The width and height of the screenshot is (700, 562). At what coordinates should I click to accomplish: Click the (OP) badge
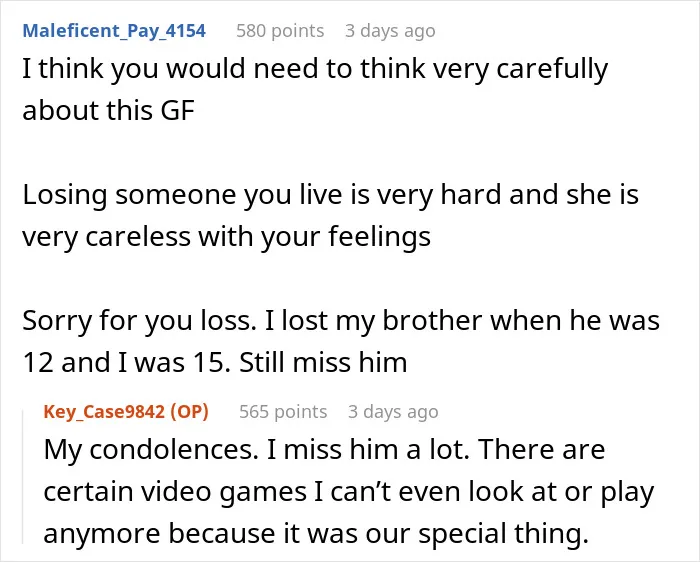190,411
